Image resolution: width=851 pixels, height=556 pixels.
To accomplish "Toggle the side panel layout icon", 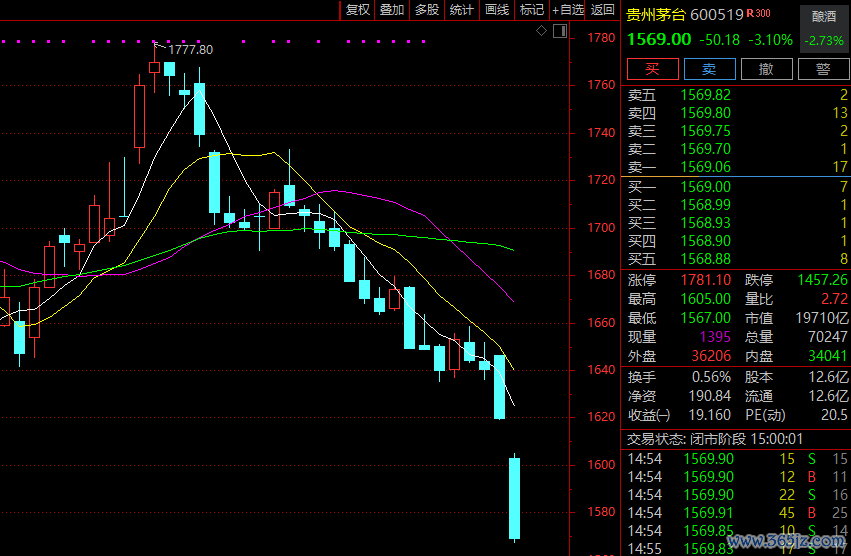I will click(560, 31).
